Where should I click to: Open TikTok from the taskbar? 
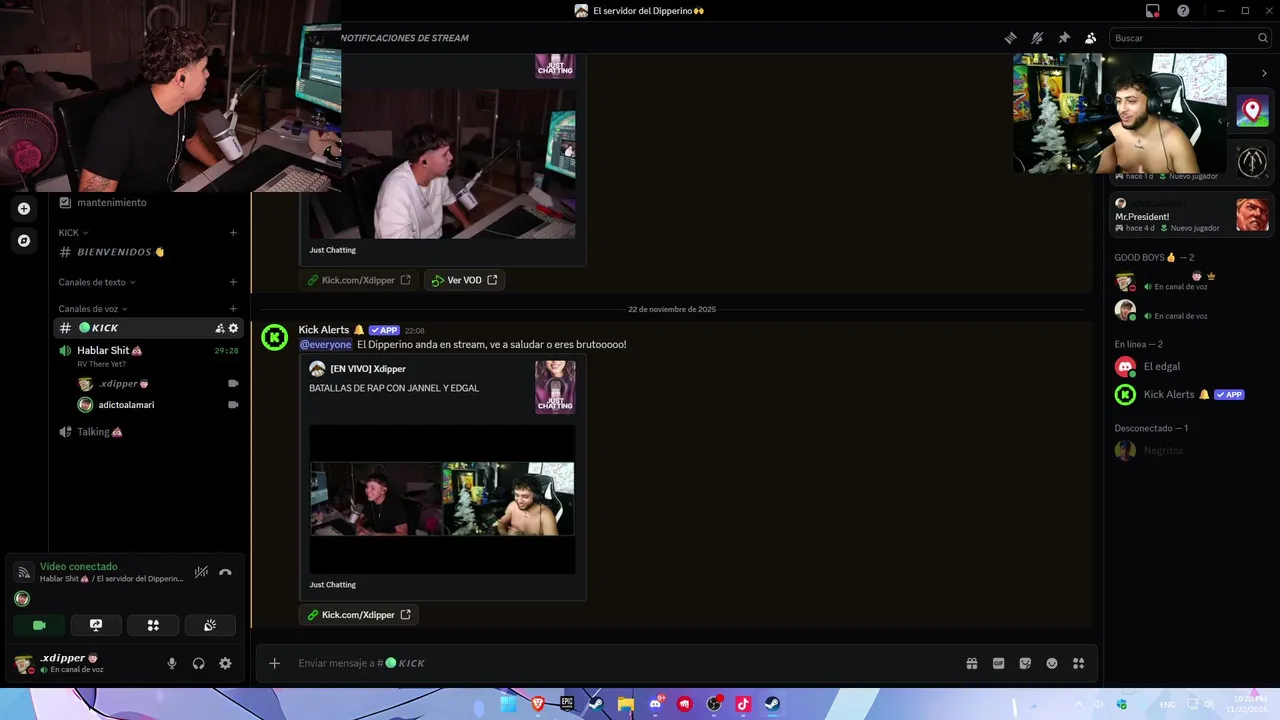pyautogui.click(x=743, y=704)
